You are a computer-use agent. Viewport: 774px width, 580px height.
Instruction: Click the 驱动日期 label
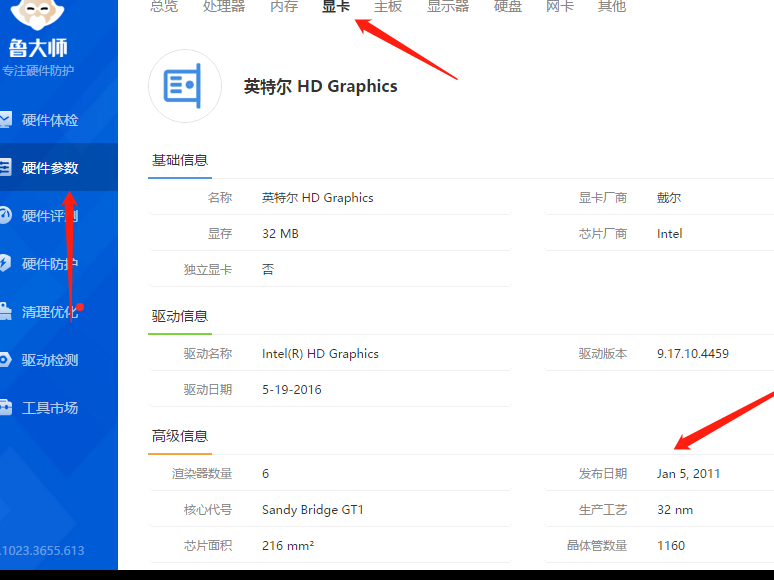coord(207,390)
